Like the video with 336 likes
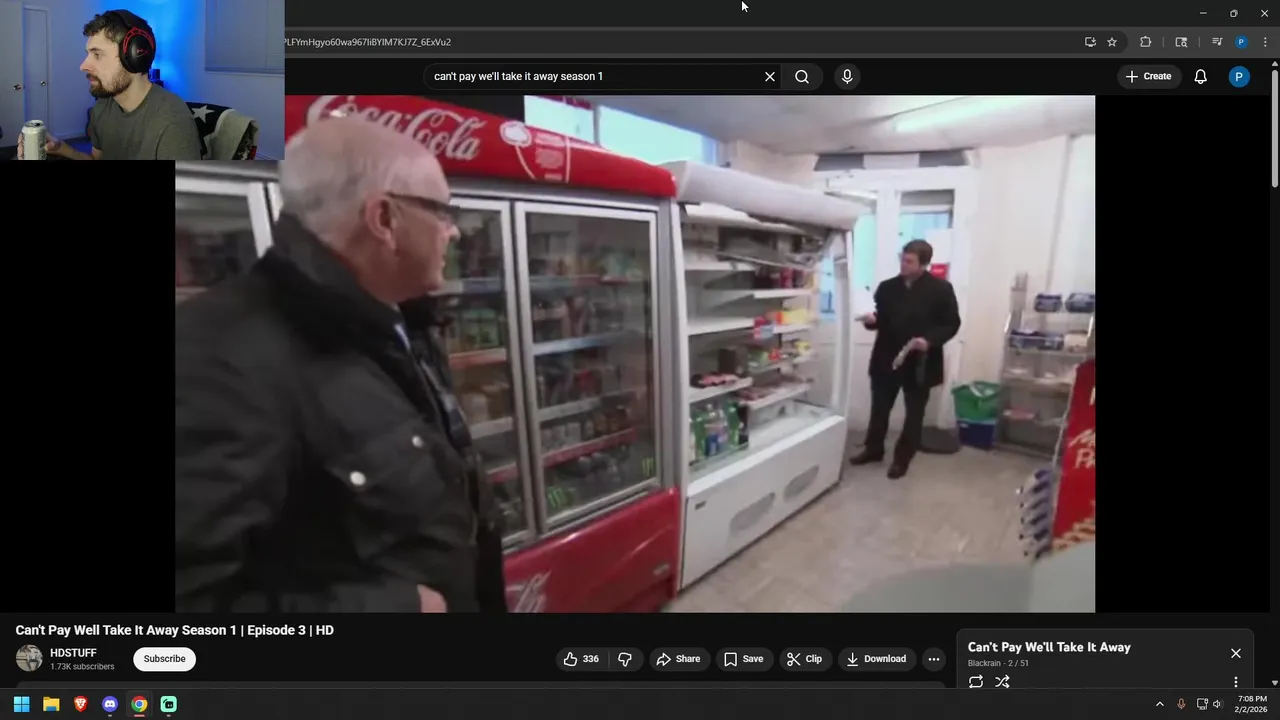 coord(581,659)
